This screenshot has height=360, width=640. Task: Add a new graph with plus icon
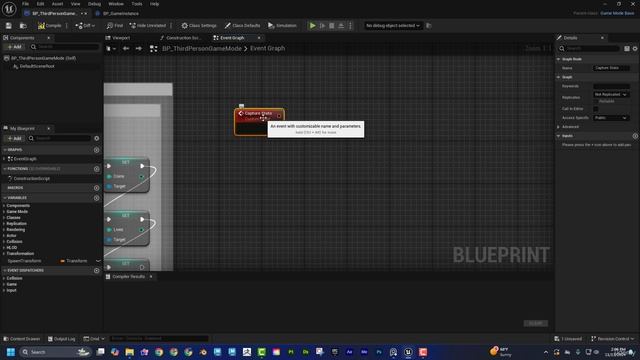click(x=97, y=150)
